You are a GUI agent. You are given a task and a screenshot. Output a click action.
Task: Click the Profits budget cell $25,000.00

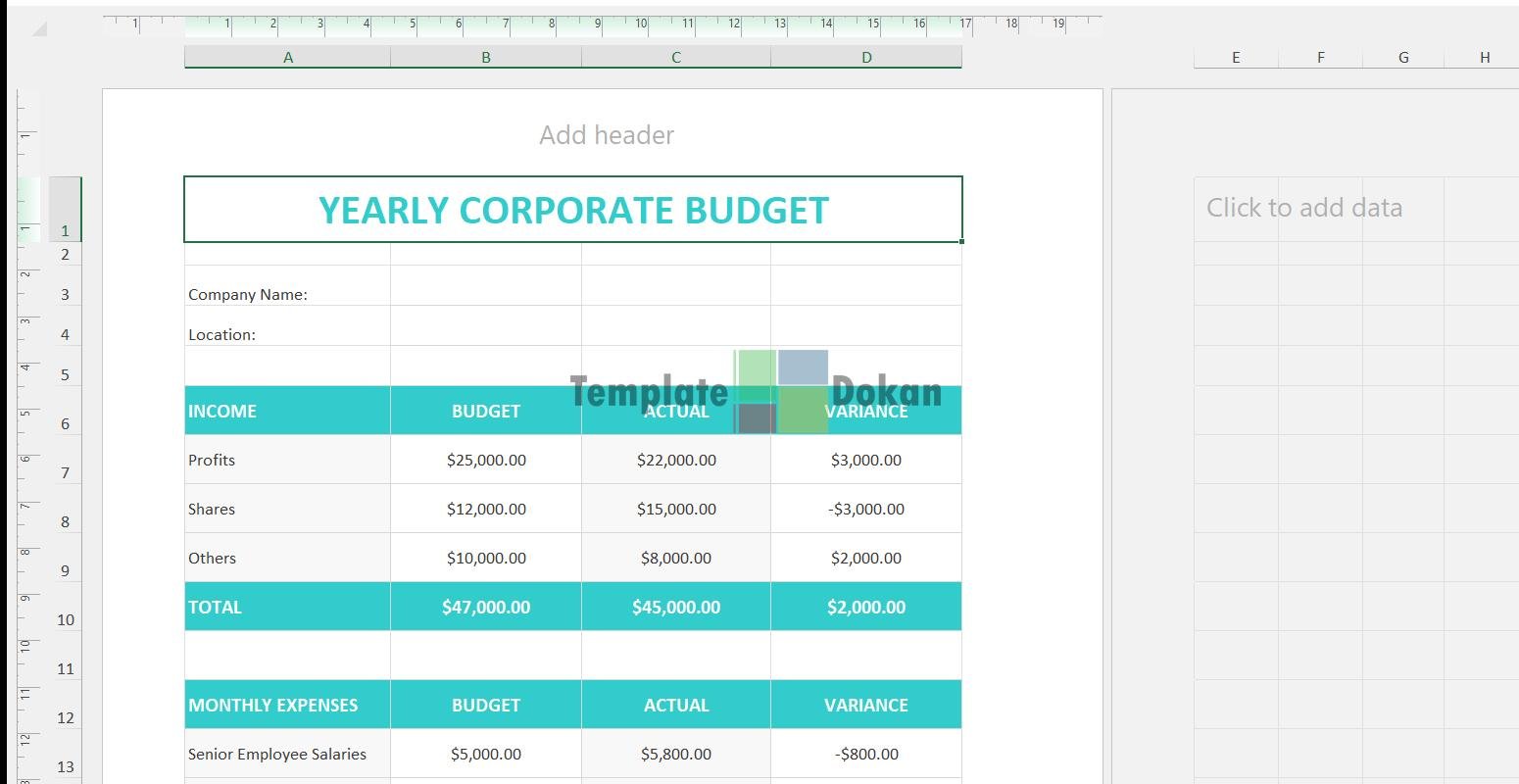point(486,460)
